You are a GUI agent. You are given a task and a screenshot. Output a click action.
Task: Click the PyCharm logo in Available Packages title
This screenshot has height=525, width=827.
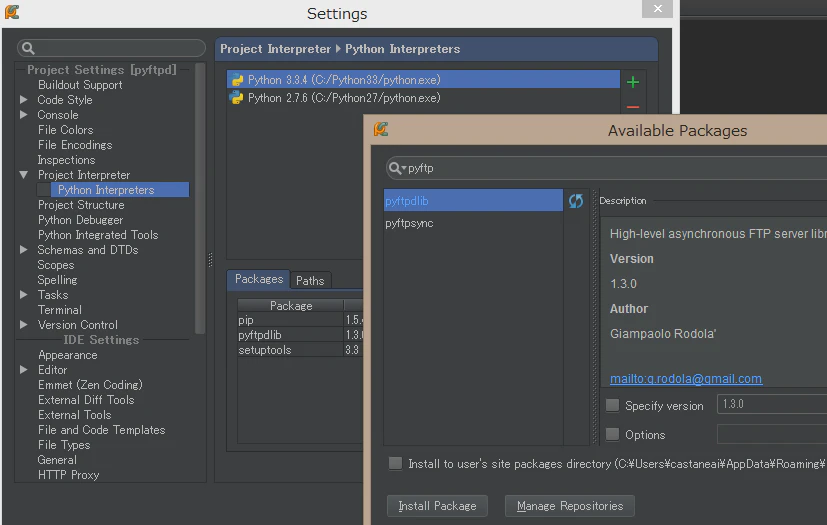point(381,129)
